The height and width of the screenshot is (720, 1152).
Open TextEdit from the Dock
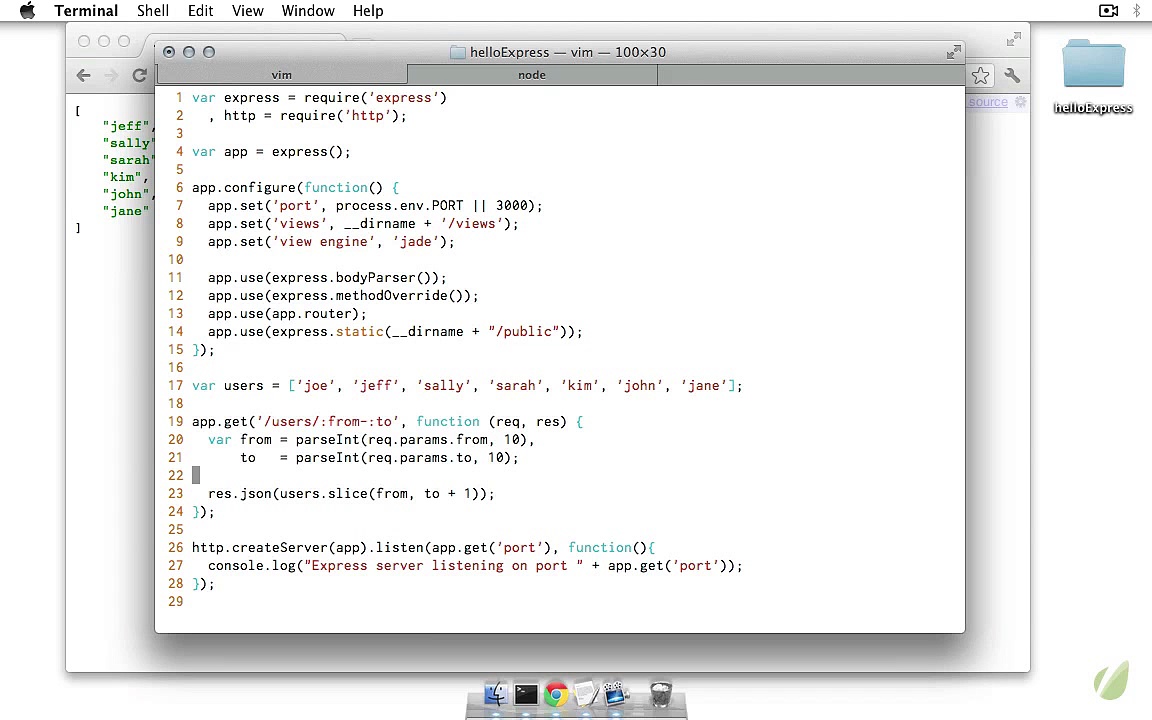click(586, 694)
